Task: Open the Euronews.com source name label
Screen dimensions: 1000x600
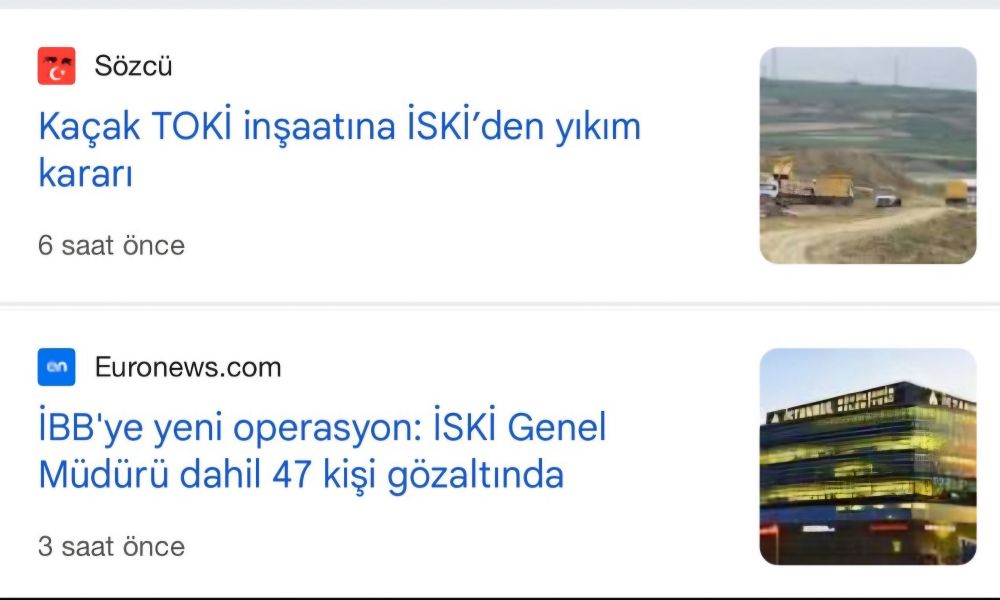Action: click(x=188, y=367)
